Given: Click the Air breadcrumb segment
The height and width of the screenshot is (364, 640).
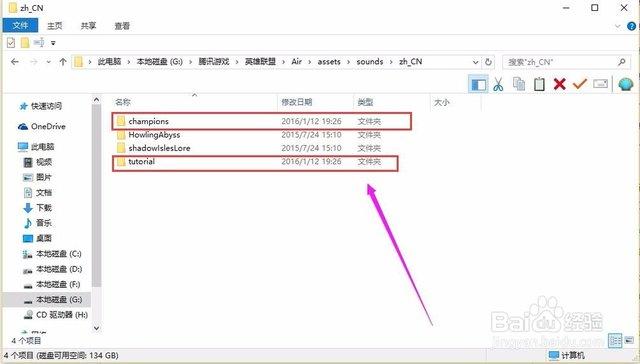Looking at the screenshot, I should 297,62.
